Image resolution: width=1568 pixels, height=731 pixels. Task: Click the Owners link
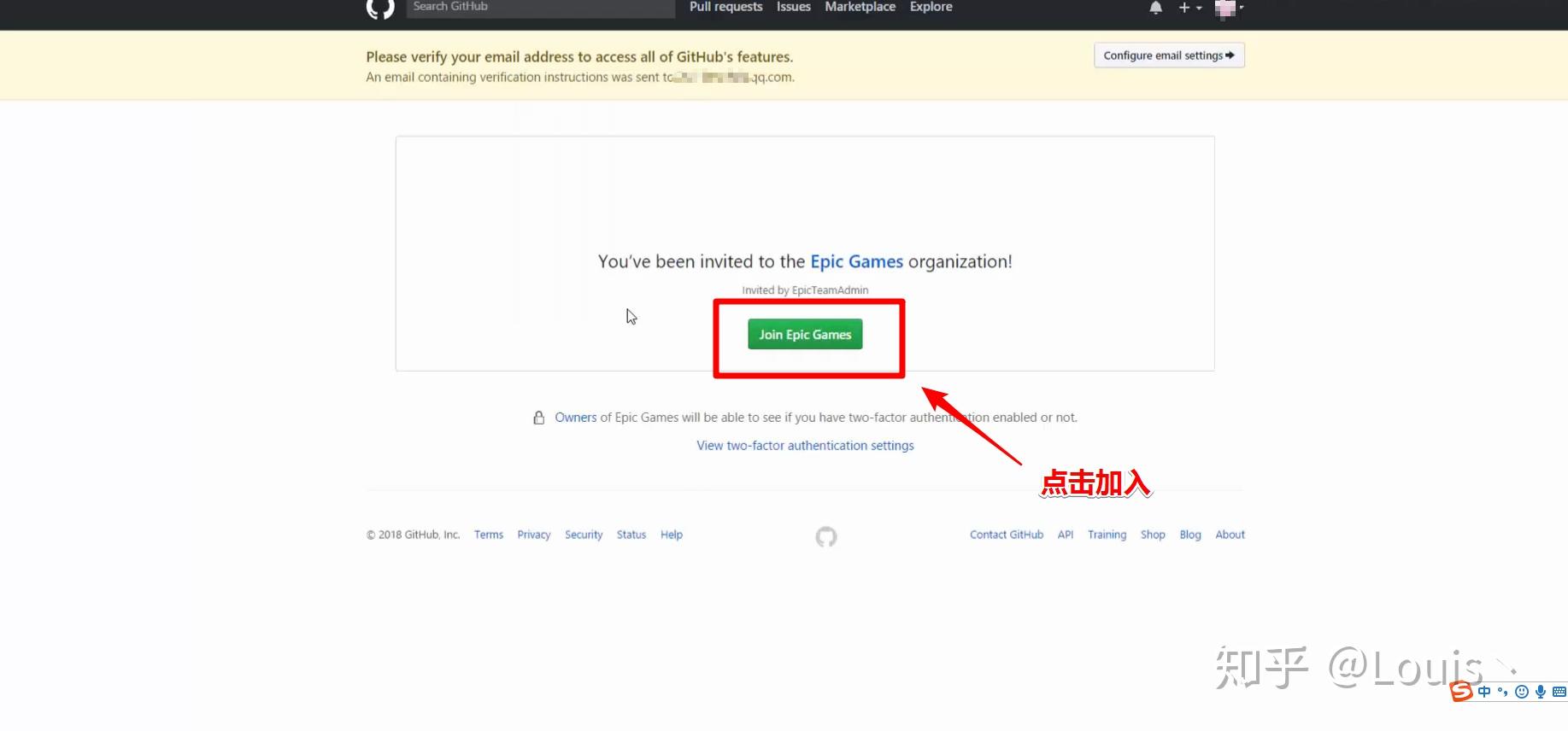(576, 418)
